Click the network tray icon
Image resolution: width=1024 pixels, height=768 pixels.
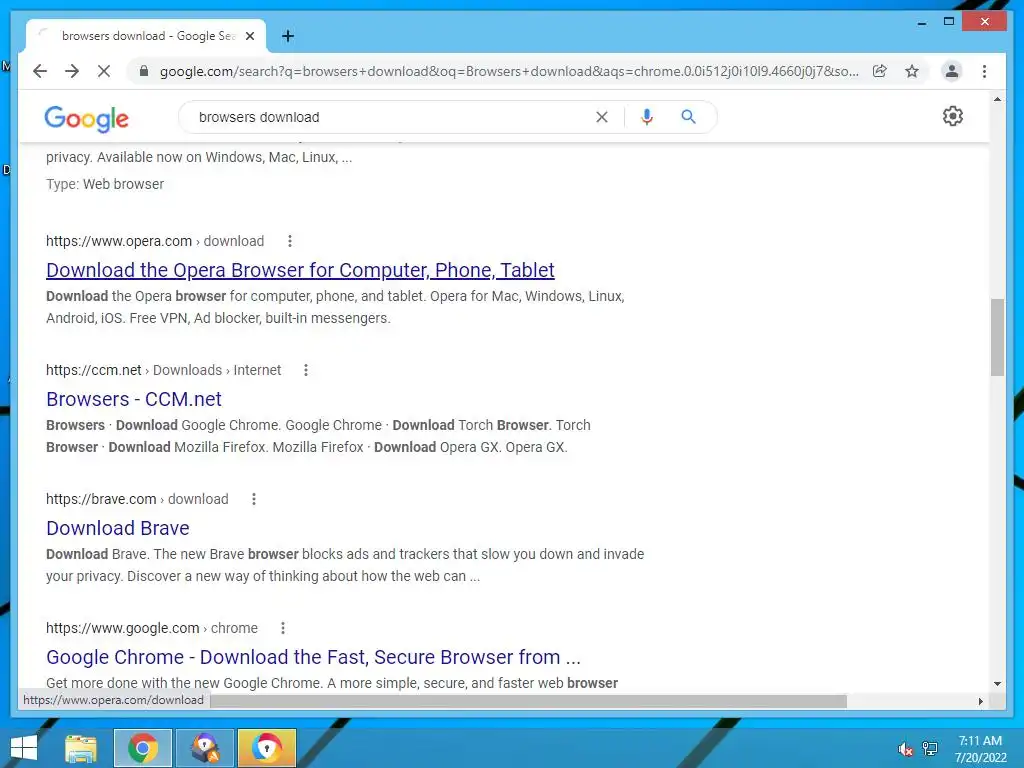coord(930,749)
